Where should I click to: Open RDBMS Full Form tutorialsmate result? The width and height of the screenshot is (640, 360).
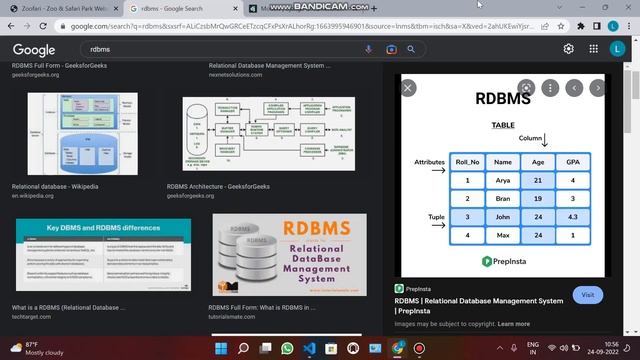(x=262, y=307)
